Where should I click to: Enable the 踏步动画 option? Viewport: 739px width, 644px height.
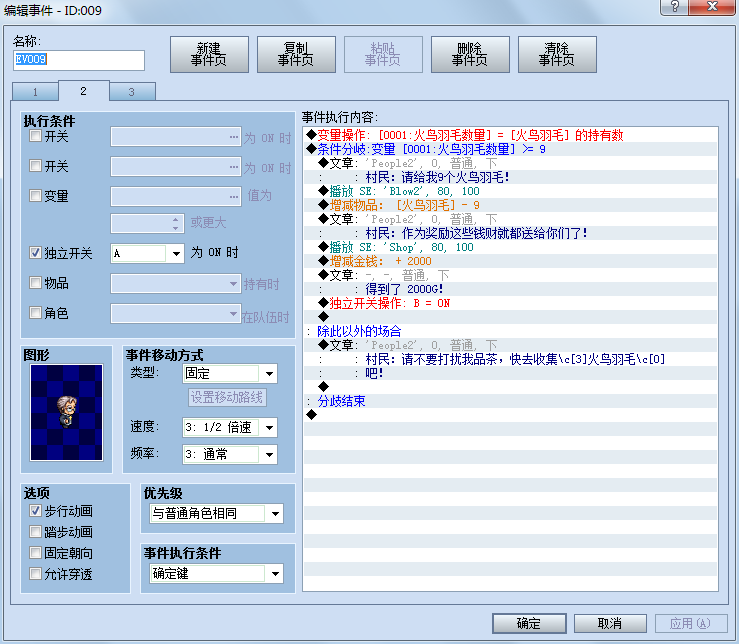[35, 532]
